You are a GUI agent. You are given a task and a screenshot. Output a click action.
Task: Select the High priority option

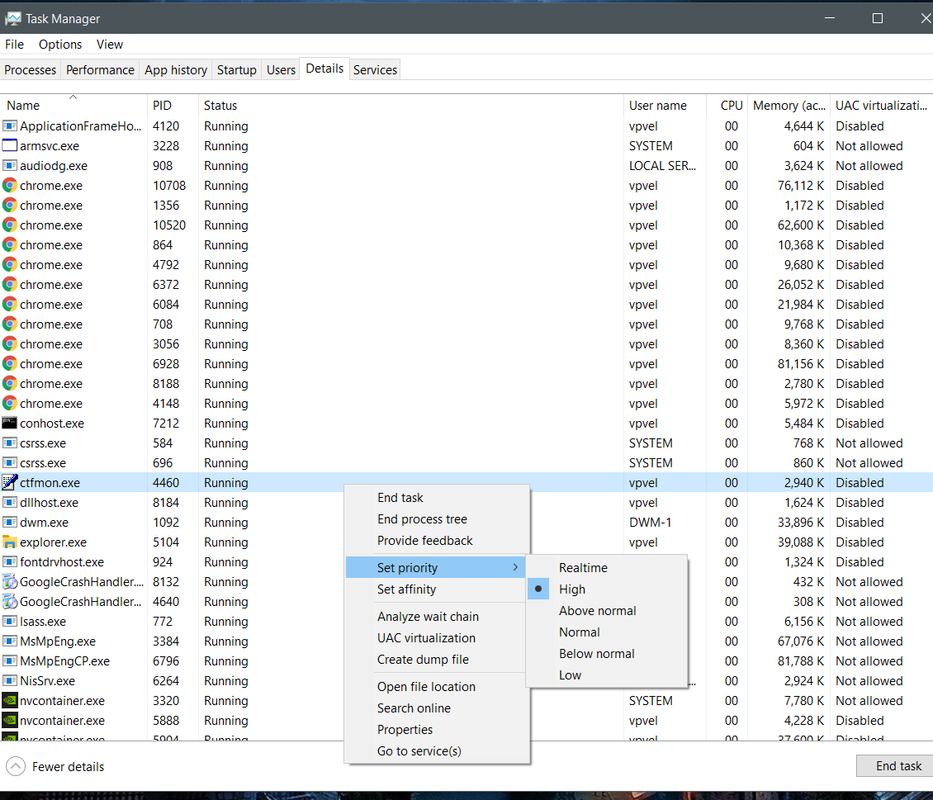pyautogui.click(x=607, y=589)
